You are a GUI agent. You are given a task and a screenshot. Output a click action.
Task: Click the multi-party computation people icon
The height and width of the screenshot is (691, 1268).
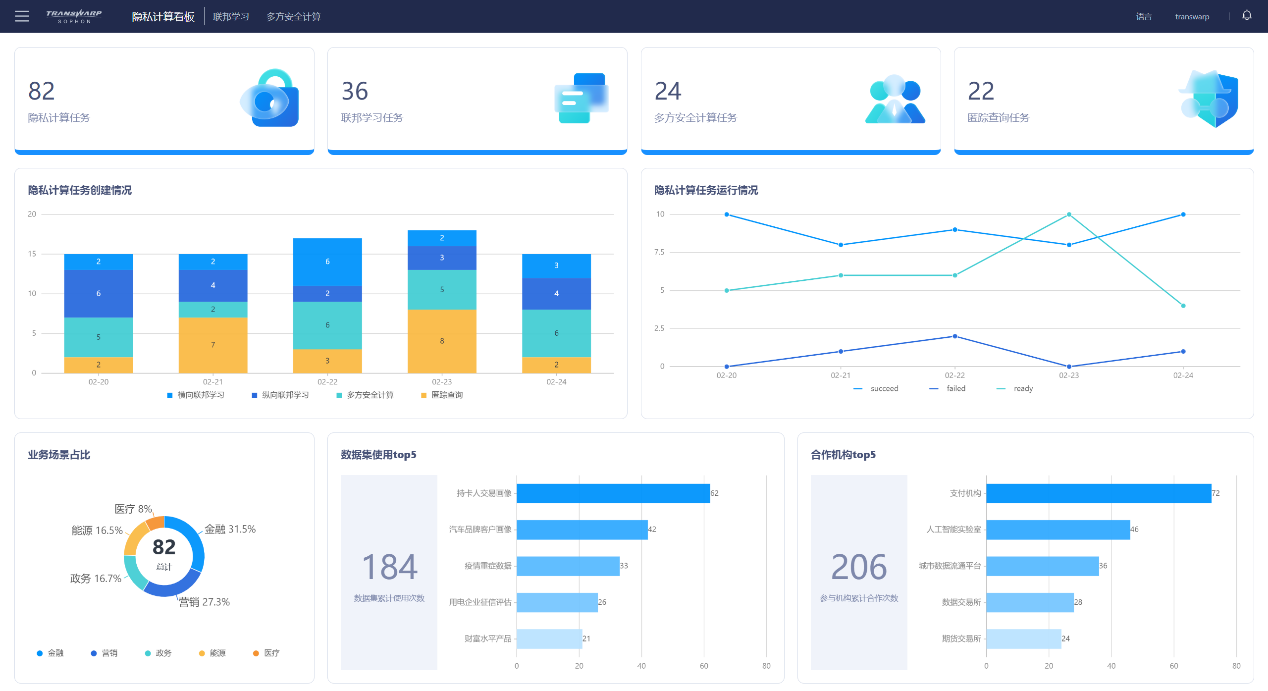[x=895, y=99]
